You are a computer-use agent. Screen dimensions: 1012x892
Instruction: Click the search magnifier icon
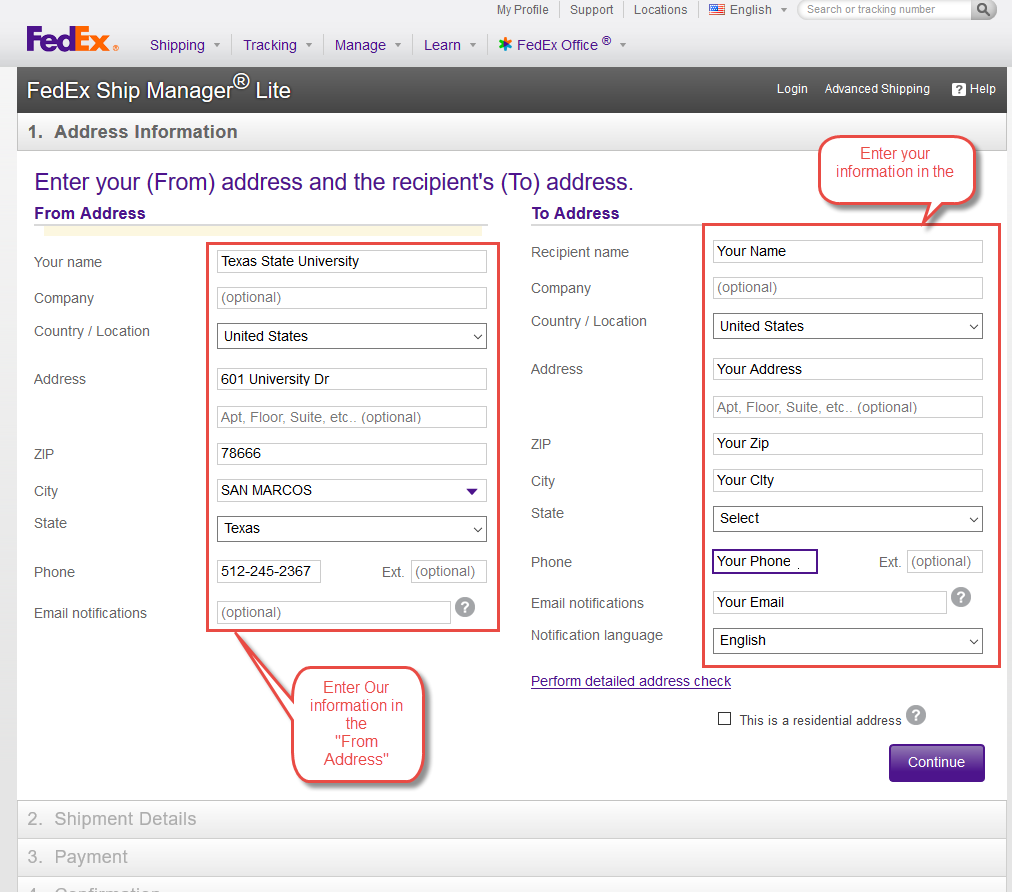984,10
